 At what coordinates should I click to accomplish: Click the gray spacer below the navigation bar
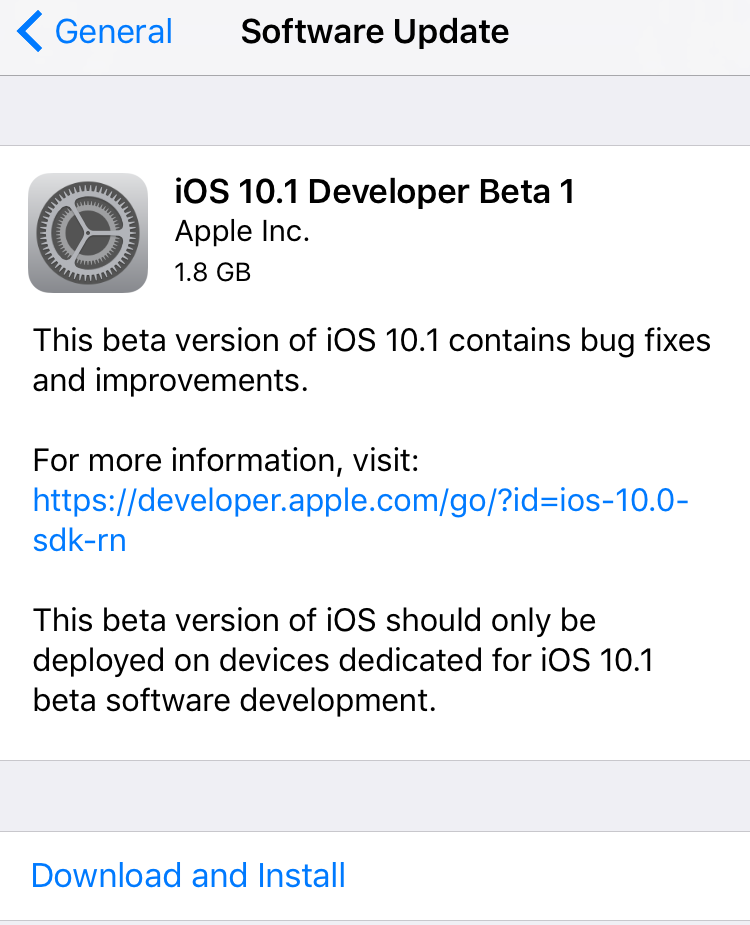click(x=375, y=110)
